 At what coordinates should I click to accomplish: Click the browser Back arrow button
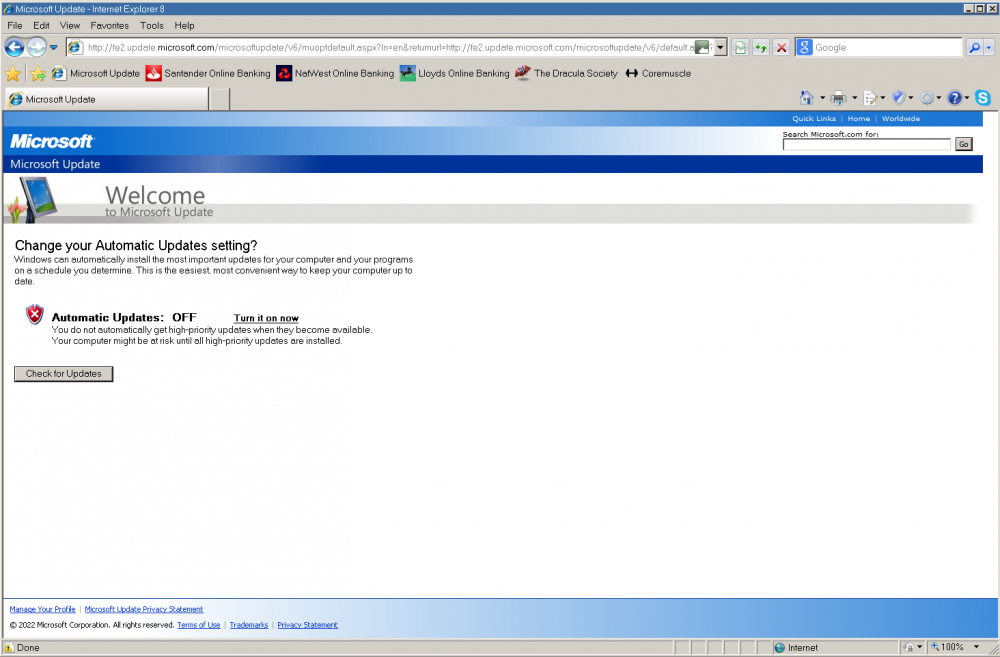tap(14, 47)
